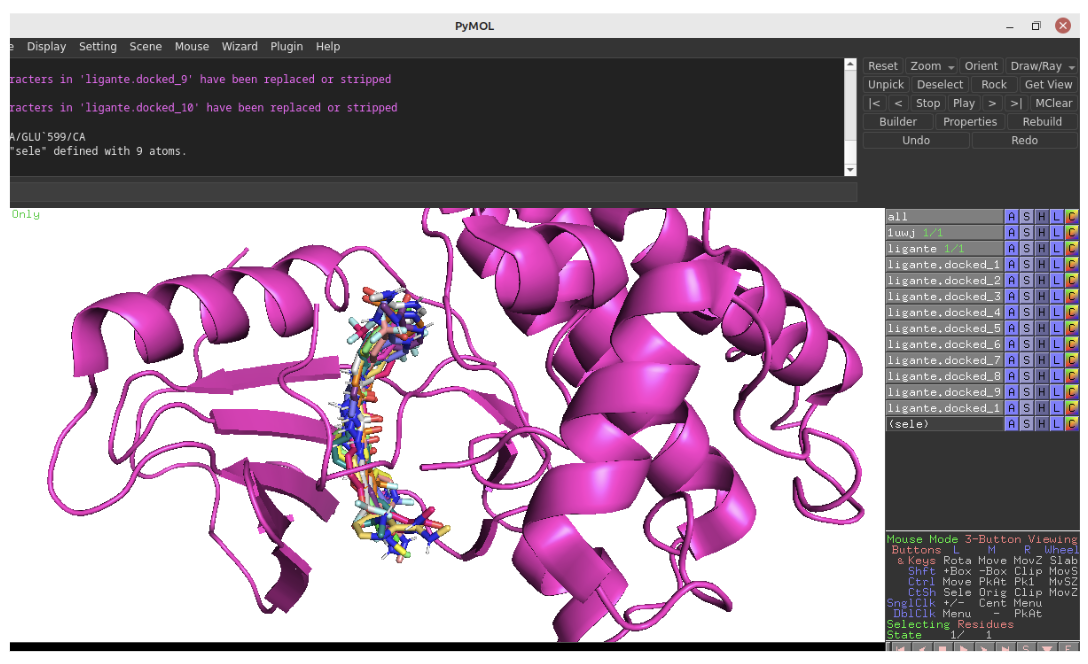The width and height of the screenshot is (1088, 664).
Task: Open the Wizard menu
Action: [x=239, y=46]
